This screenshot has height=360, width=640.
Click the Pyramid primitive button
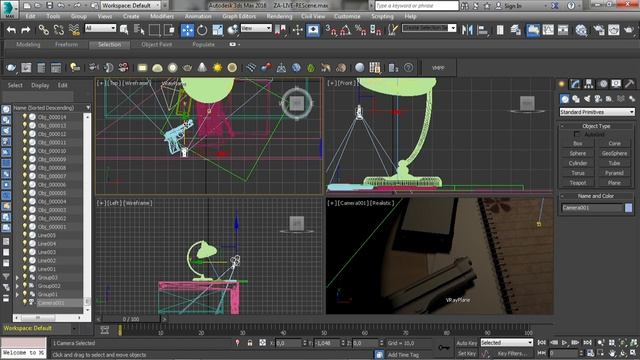614,173
